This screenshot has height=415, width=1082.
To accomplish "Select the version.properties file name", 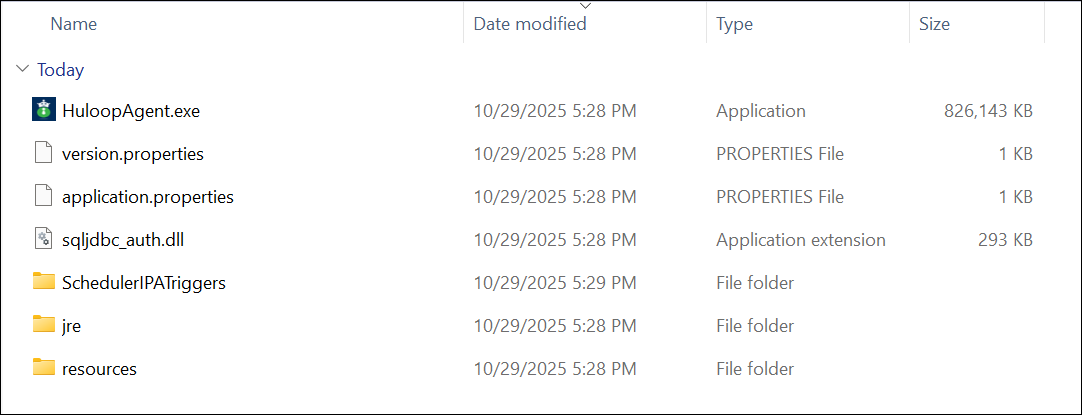I will pos(133,154).
